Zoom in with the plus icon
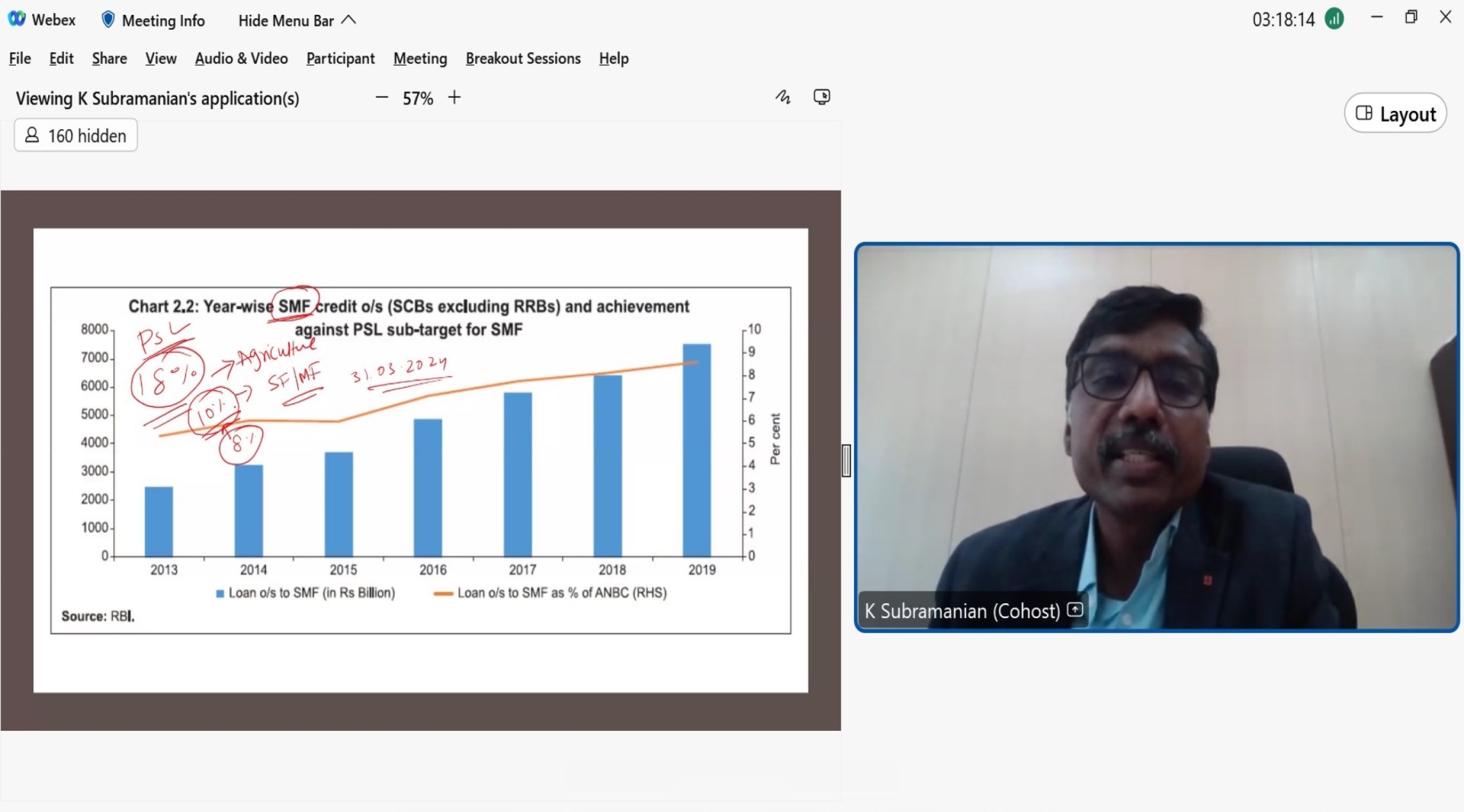1464x812 pixels. tap(454, 98)
